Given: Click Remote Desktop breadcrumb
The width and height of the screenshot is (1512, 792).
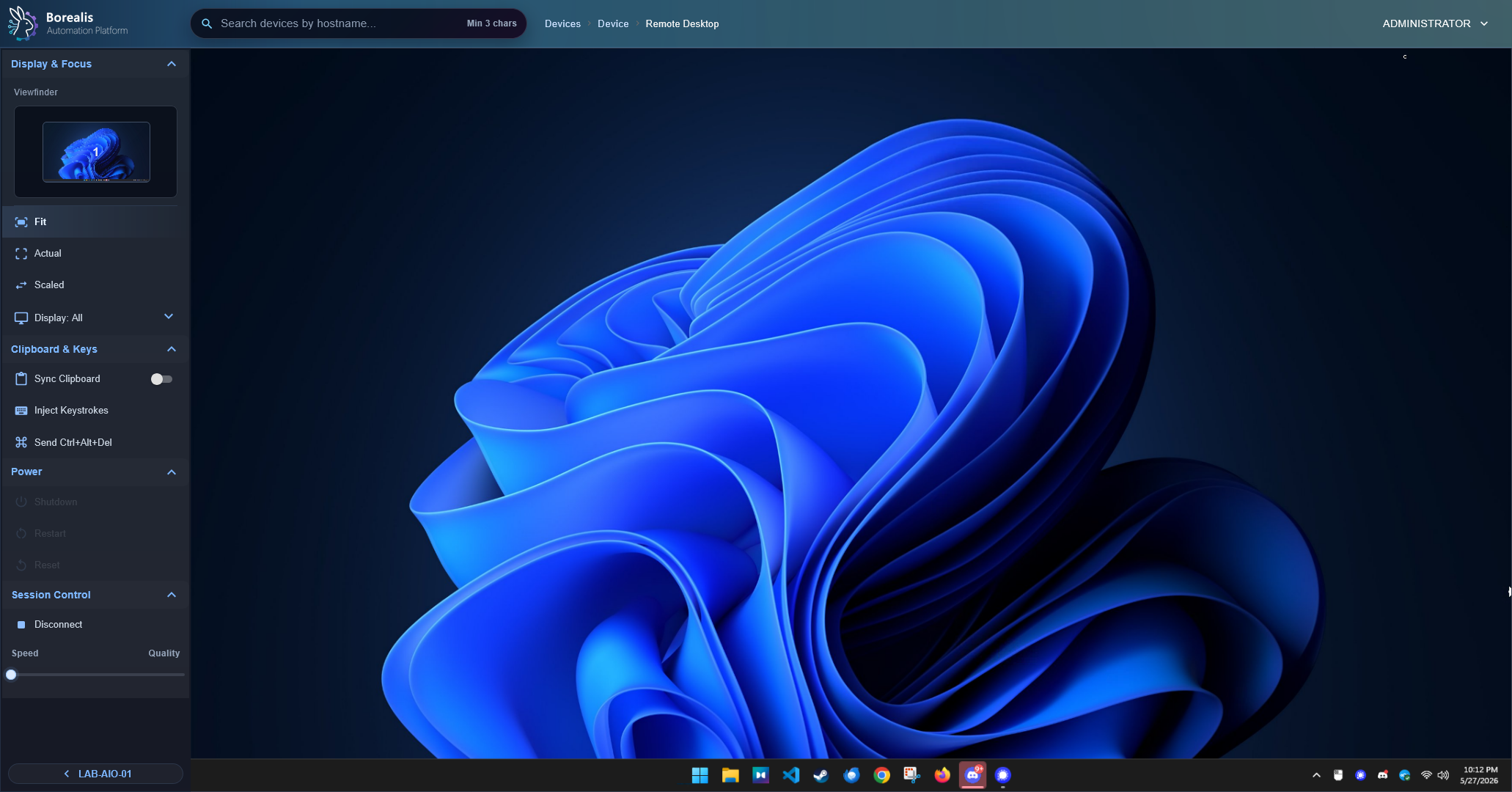Looking at the screenshot, I should coord(682,23).
